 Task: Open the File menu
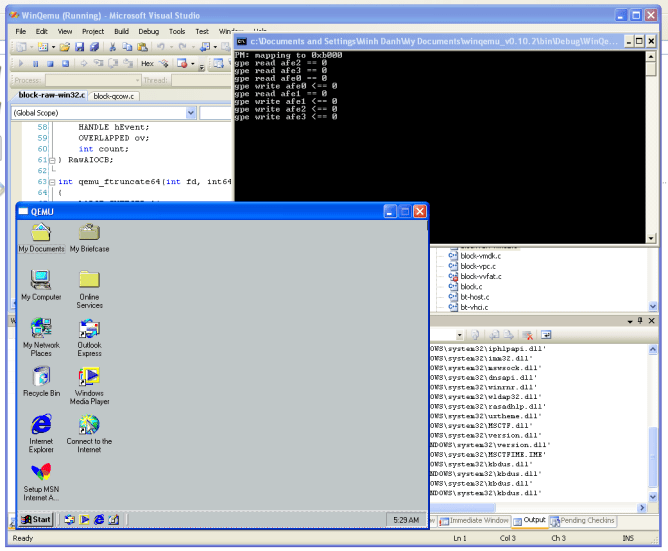pos(20,31)
